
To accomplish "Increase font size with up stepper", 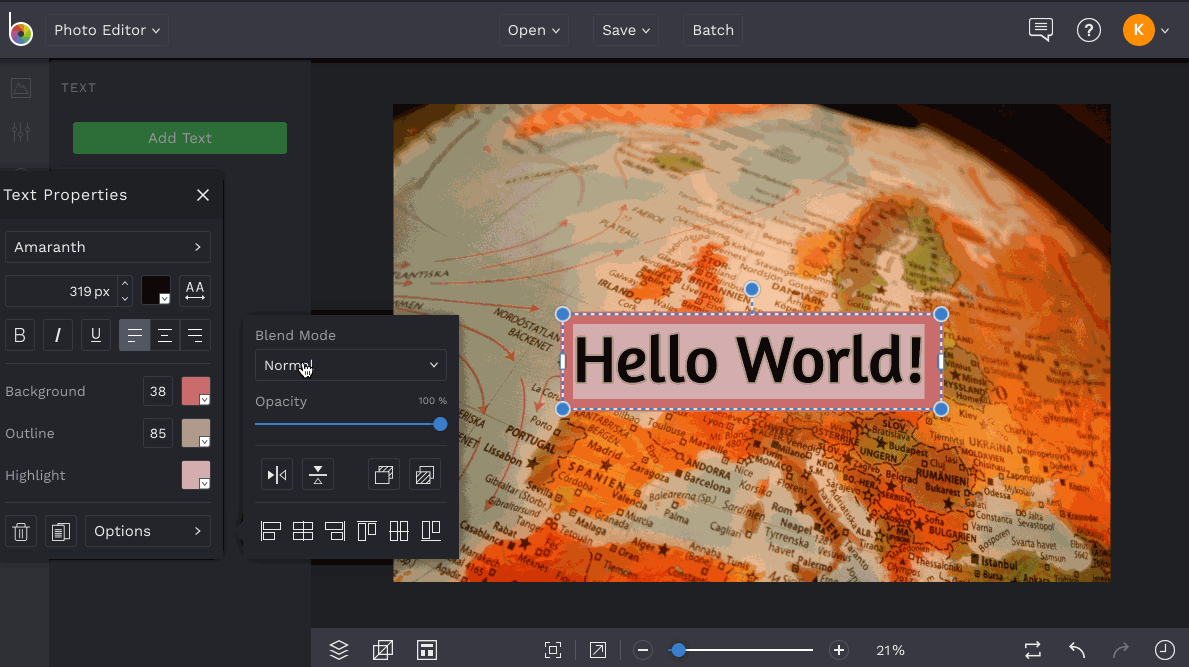I will 125,283.
